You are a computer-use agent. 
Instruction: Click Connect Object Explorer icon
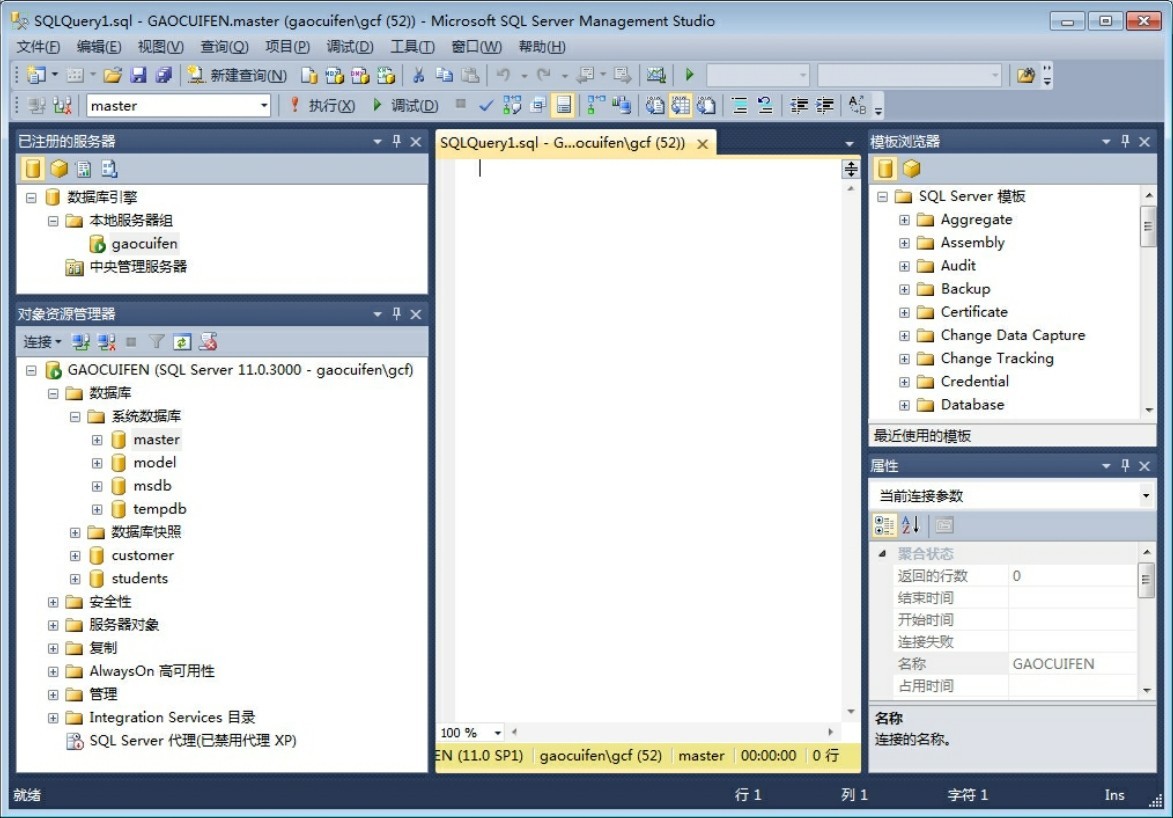tap(81, 342)
